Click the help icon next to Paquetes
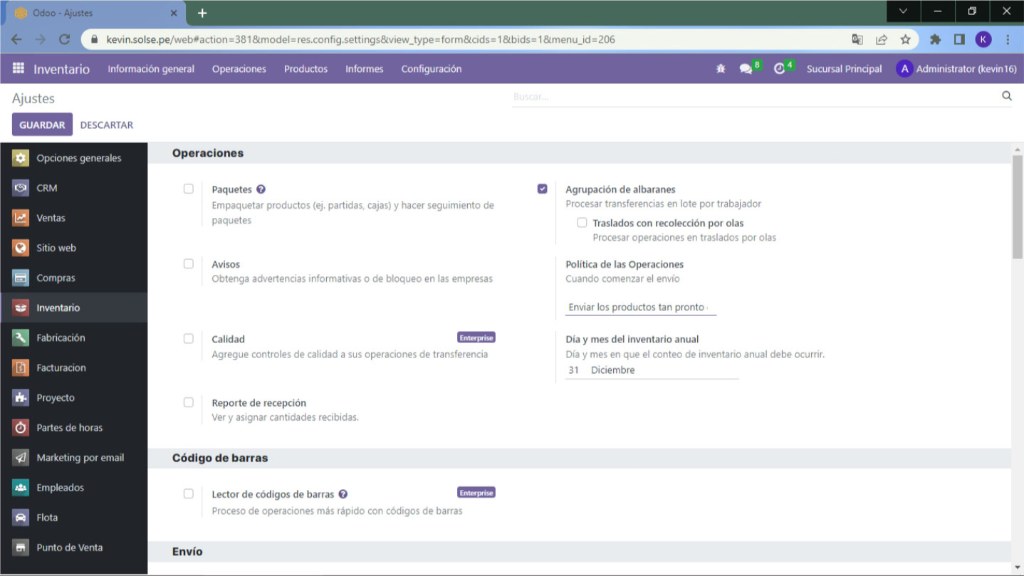This screenshot has height=576, width=1024. (261, 189)
